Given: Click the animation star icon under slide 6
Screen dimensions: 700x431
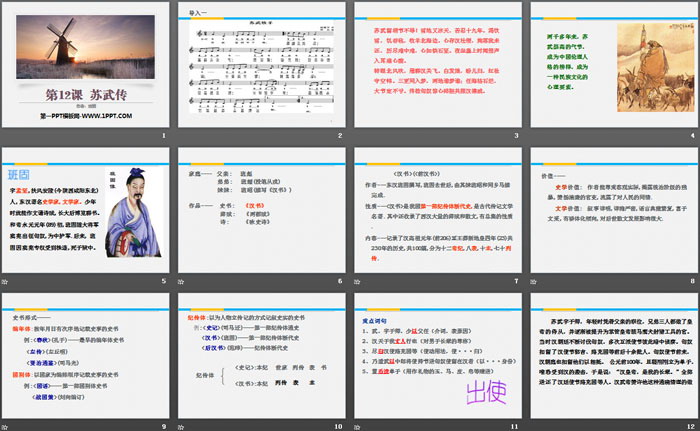Looking at the screenshot, I should coord(181,281).
